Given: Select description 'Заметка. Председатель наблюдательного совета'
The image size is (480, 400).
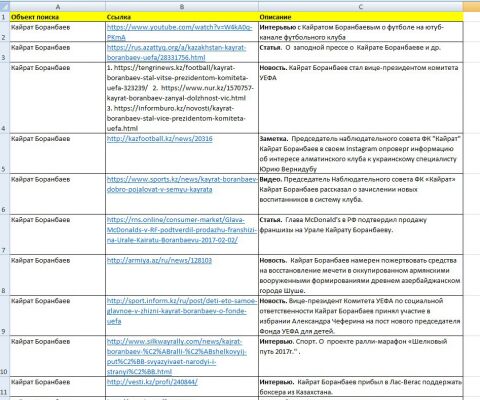Looking at the screenshot, I should (x=361, y=154).
